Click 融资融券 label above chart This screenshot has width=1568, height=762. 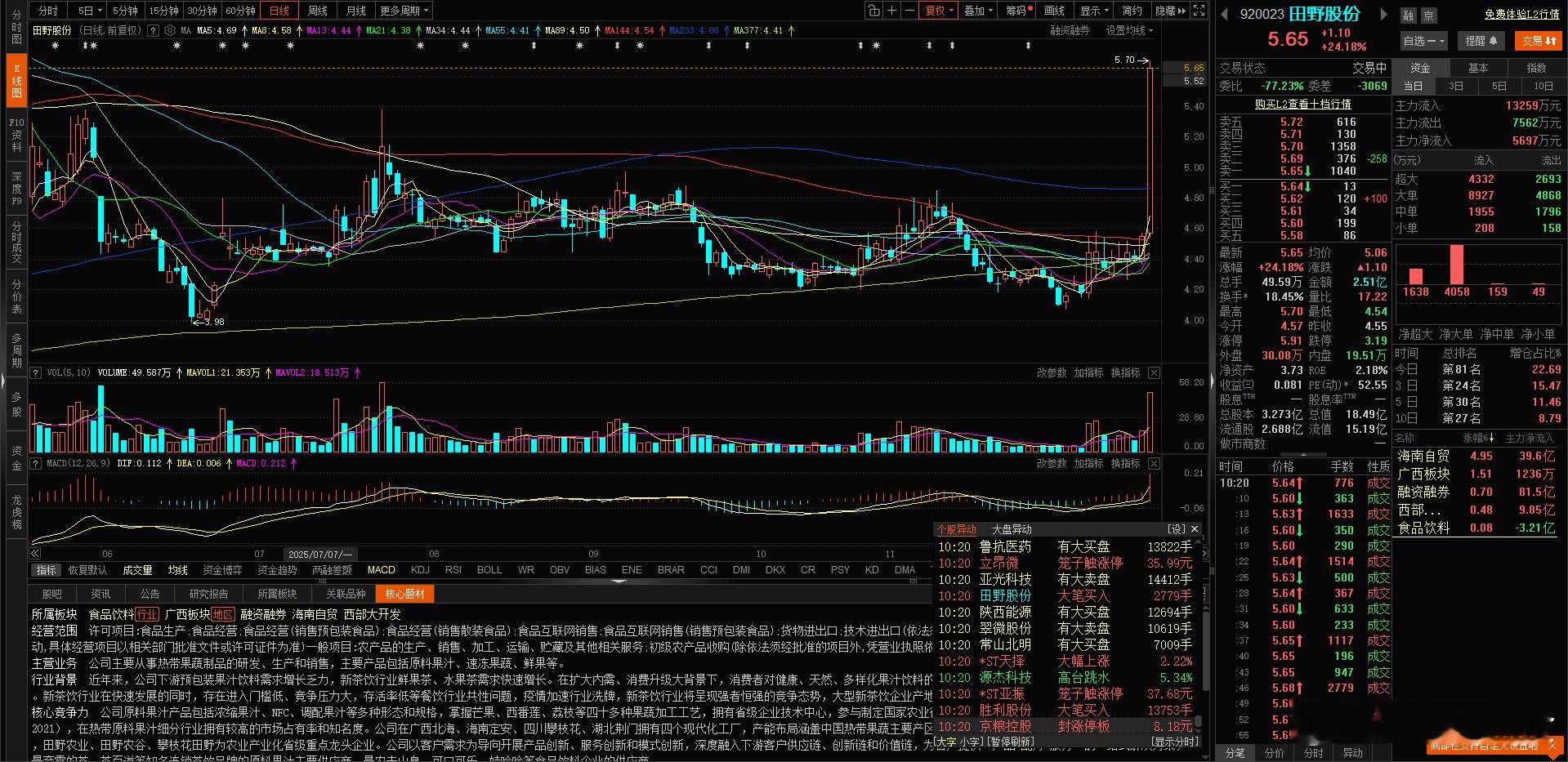tap(1070, 30)
